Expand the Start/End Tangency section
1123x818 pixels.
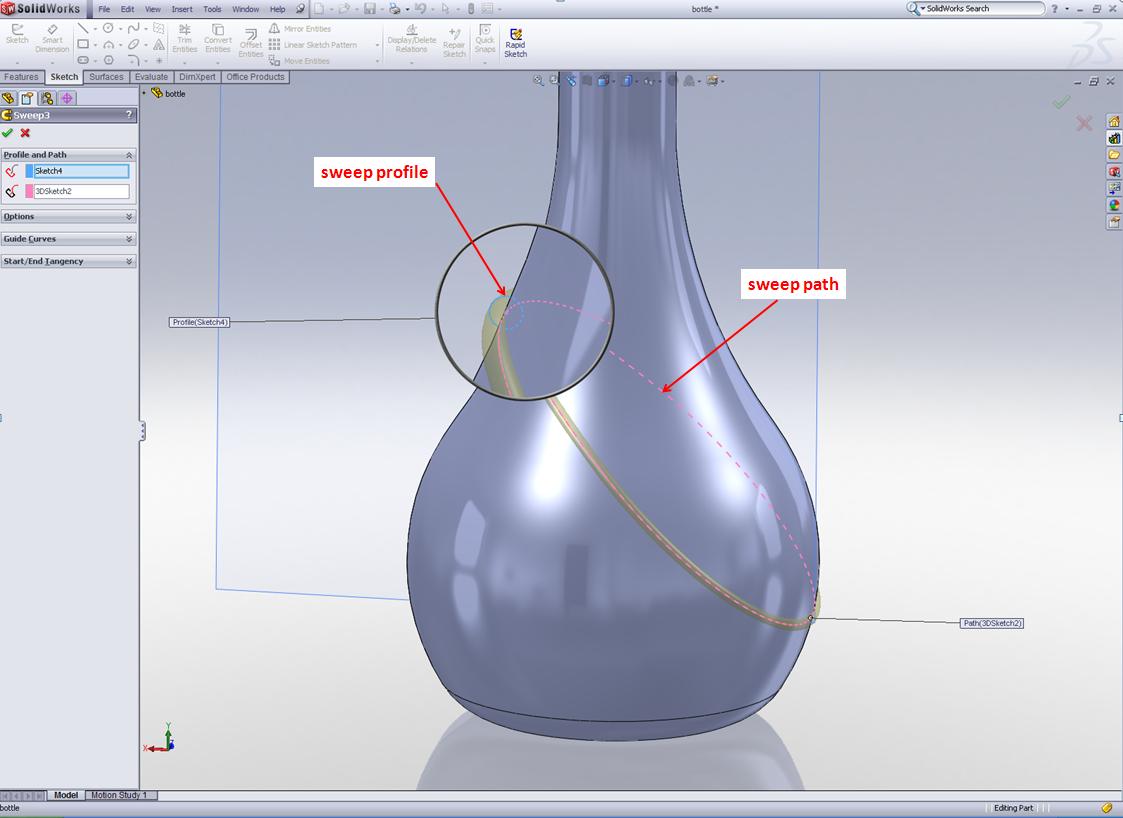129,261
